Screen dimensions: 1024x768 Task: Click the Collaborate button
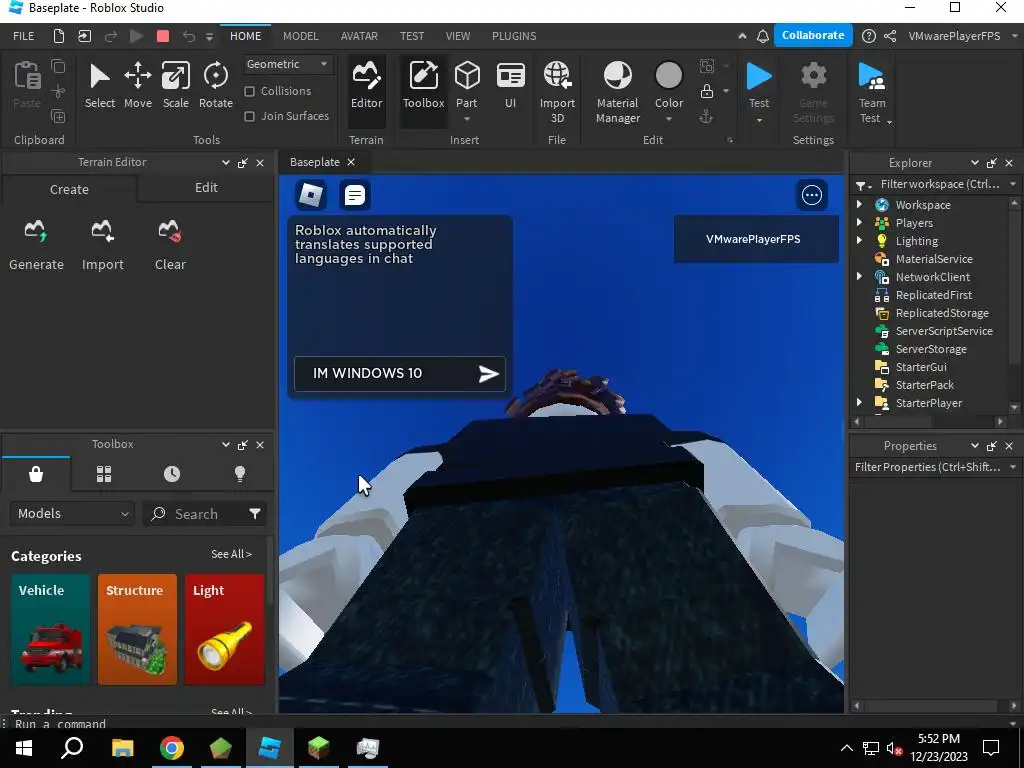pyautogui.click(x=813, y=35)
